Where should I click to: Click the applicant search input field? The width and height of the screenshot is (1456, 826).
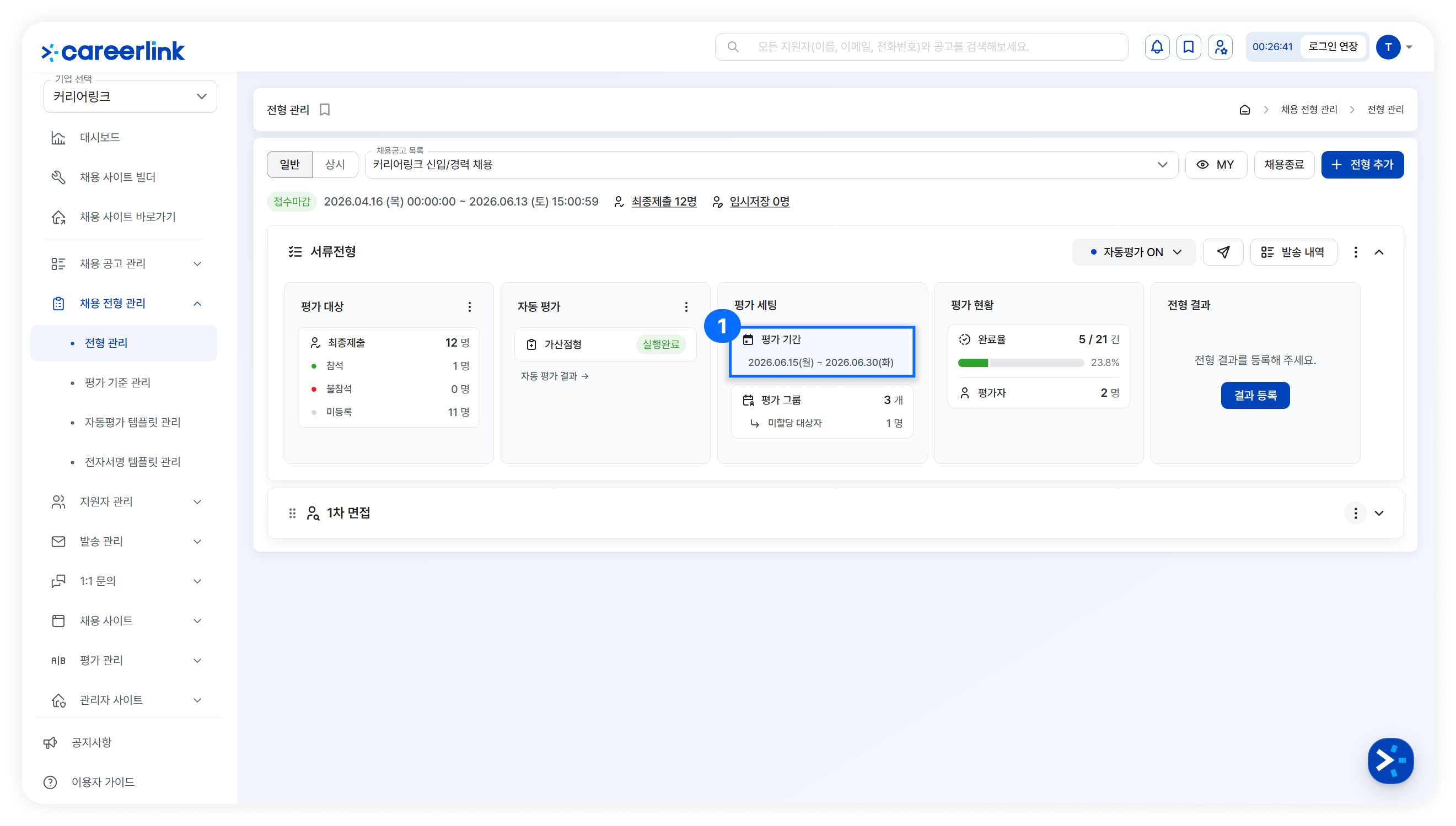coord(921,47)
